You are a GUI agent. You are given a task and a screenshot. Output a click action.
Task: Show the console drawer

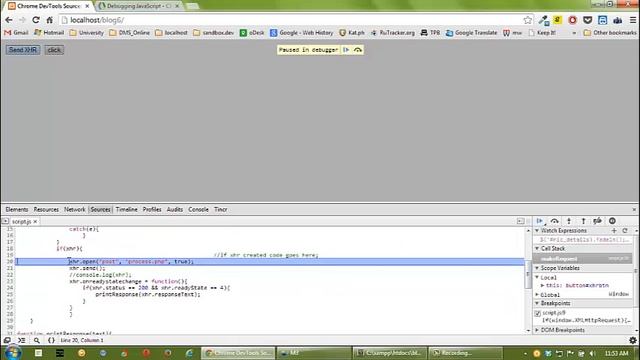tap(22, 340)
